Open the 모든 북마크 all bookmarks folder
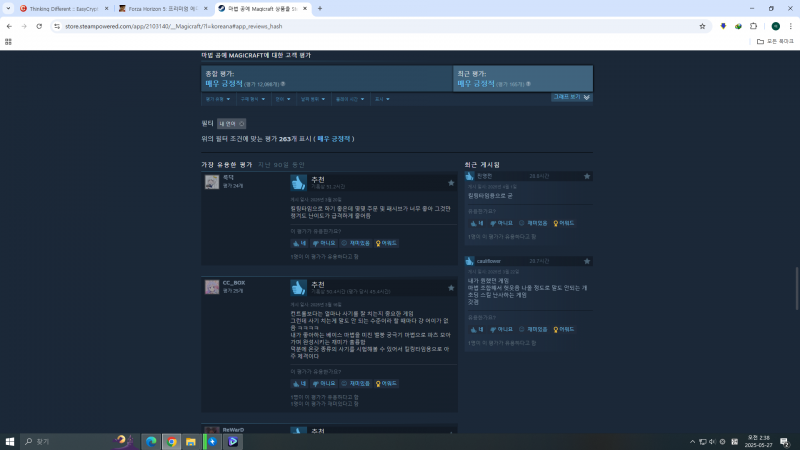The image size is (800, 450). coord(775,41)
